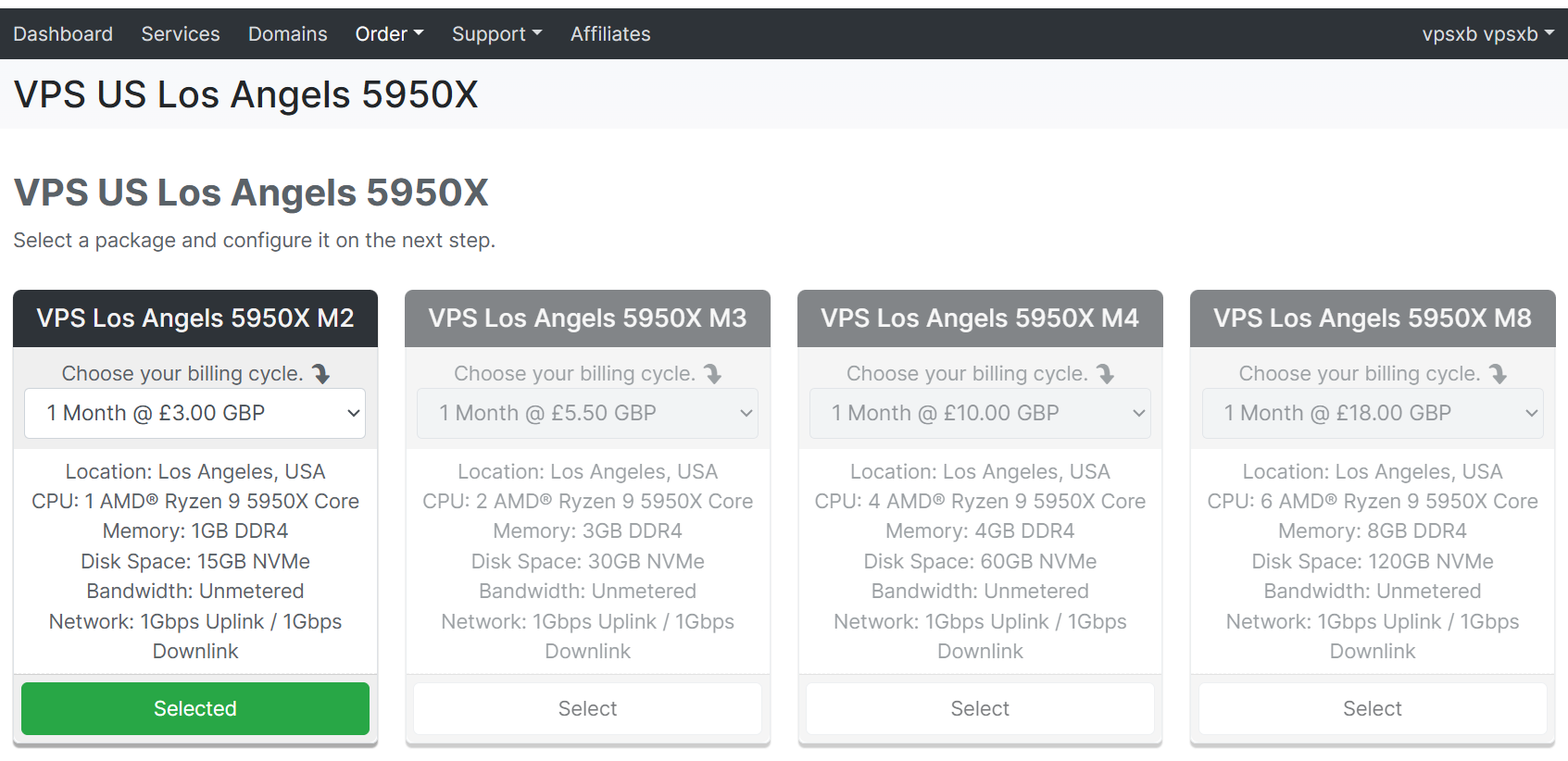Click the green Selected button for M2
Viewport: 1568px width, 761px height.
pos(195,708)
